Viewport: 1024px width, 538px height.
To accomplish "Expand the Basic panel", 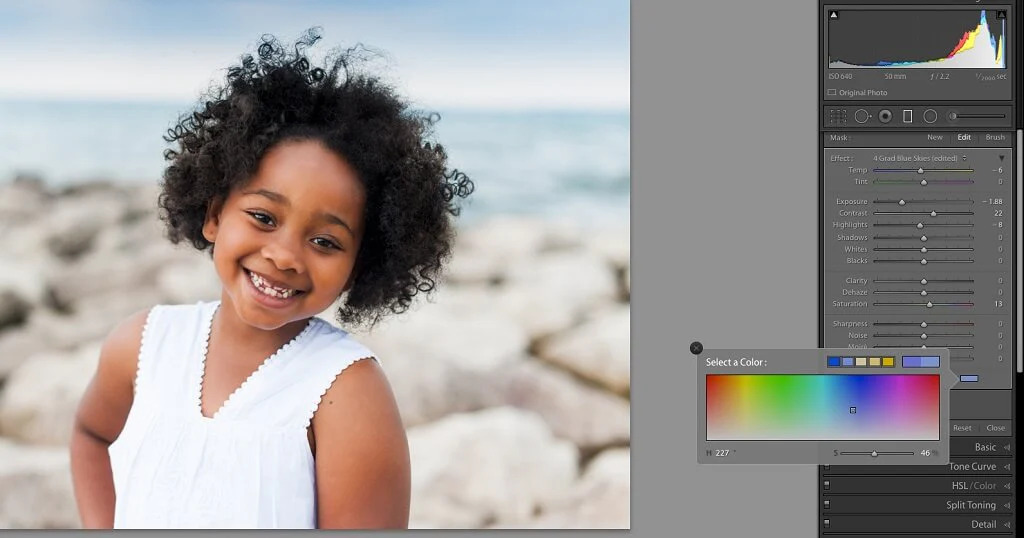I will [x=1006, y=447].
